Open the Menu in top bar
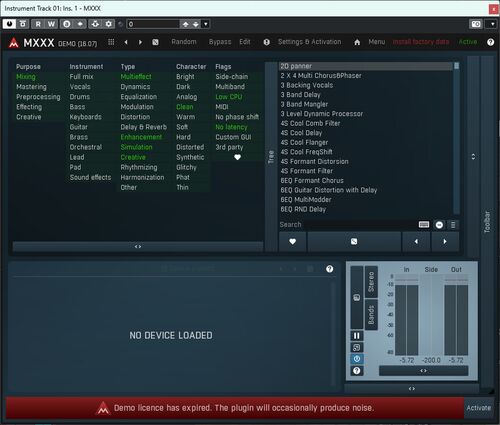The height and width of the screenshot is (425, 500). [377, 42]
